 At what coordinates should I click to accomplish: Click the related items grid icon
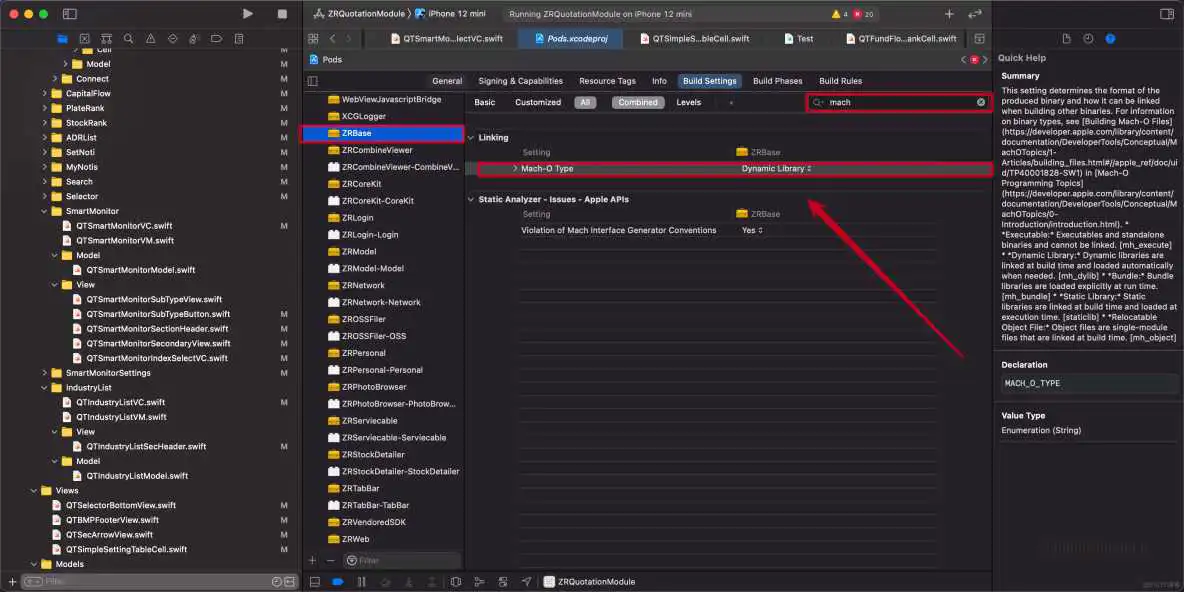(313, 39)
